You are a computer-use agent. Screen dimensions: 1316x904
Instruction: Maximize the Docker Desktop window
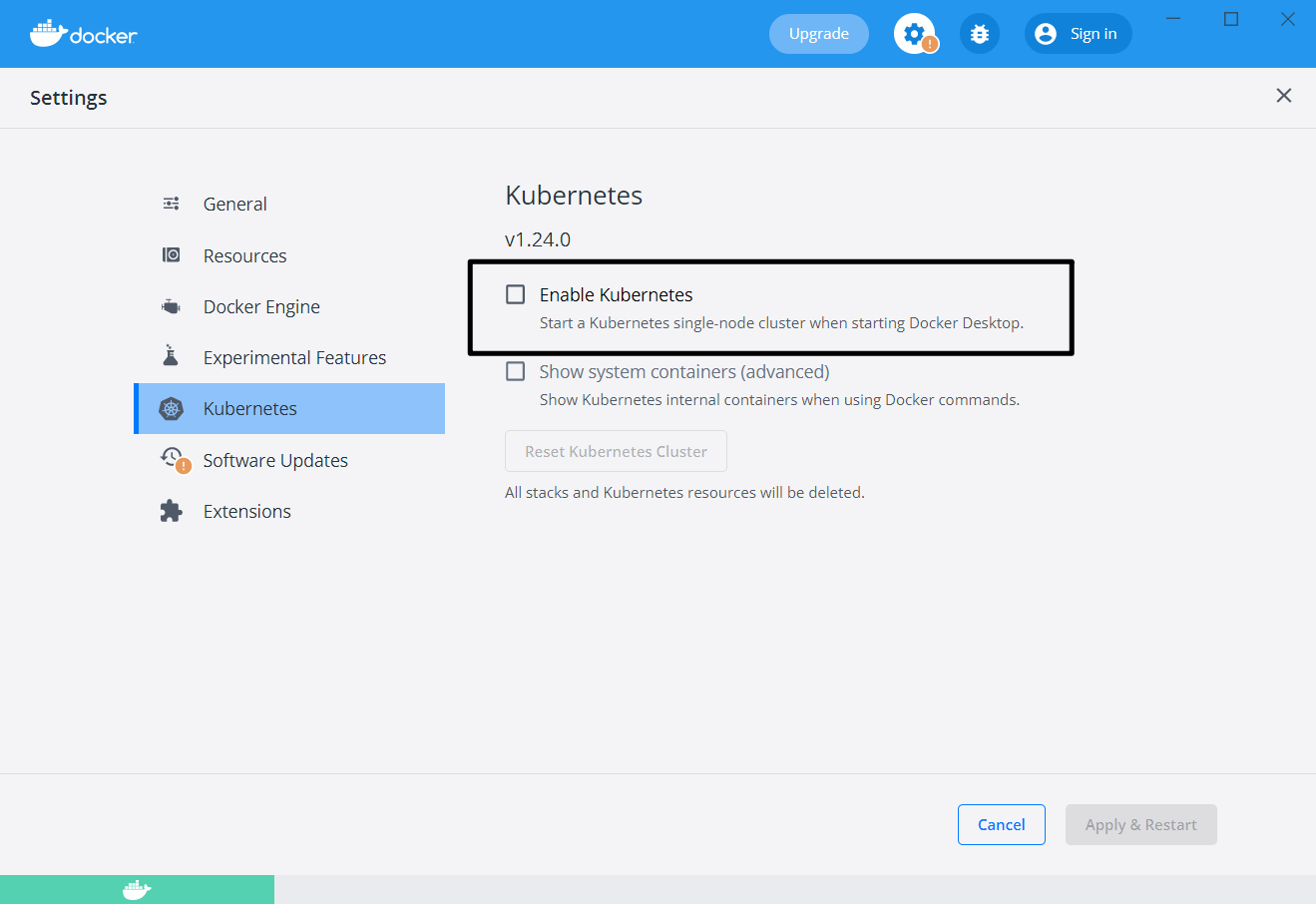point(1231,19)
